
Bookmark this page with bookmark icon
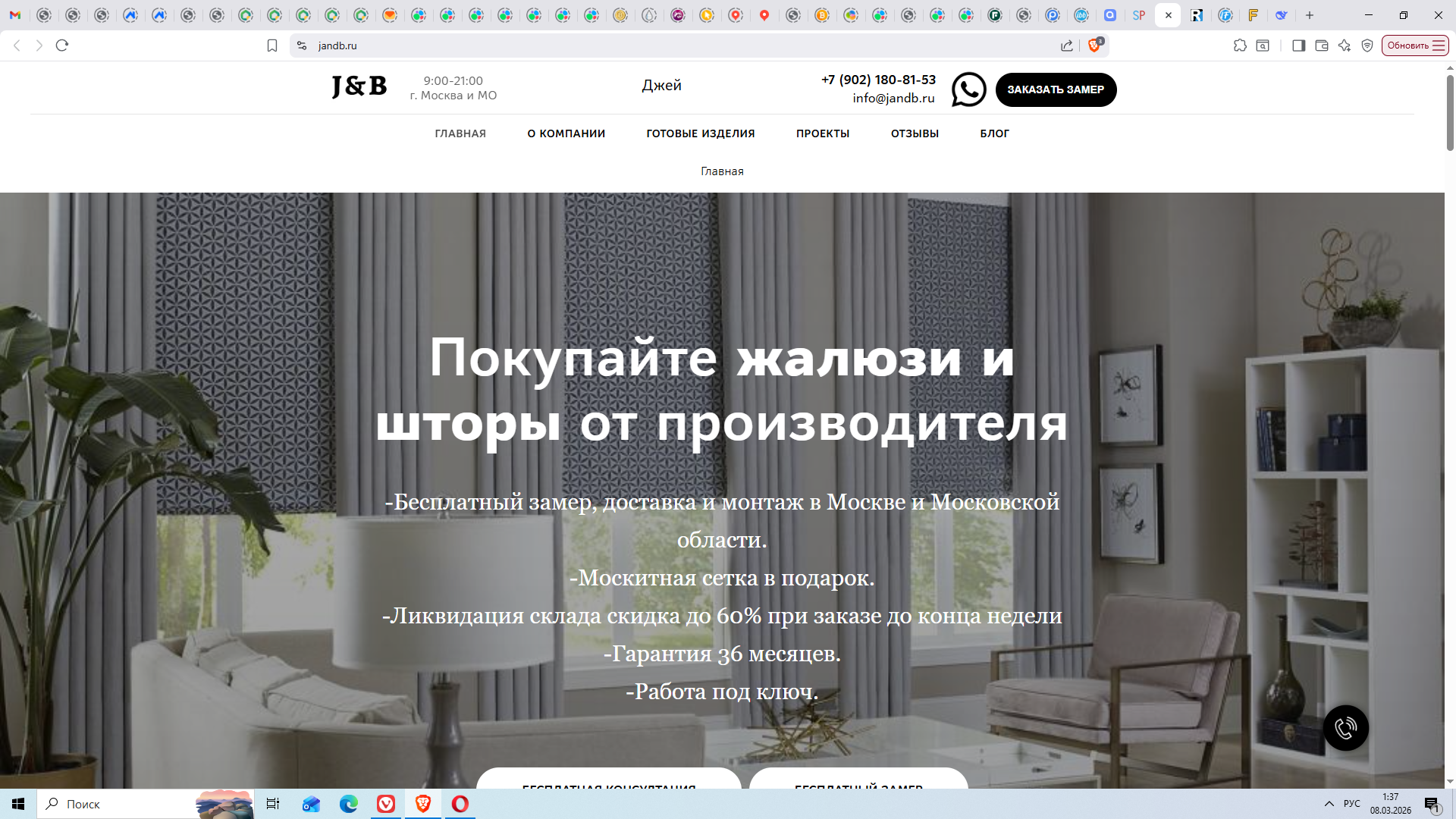[272, 45]
